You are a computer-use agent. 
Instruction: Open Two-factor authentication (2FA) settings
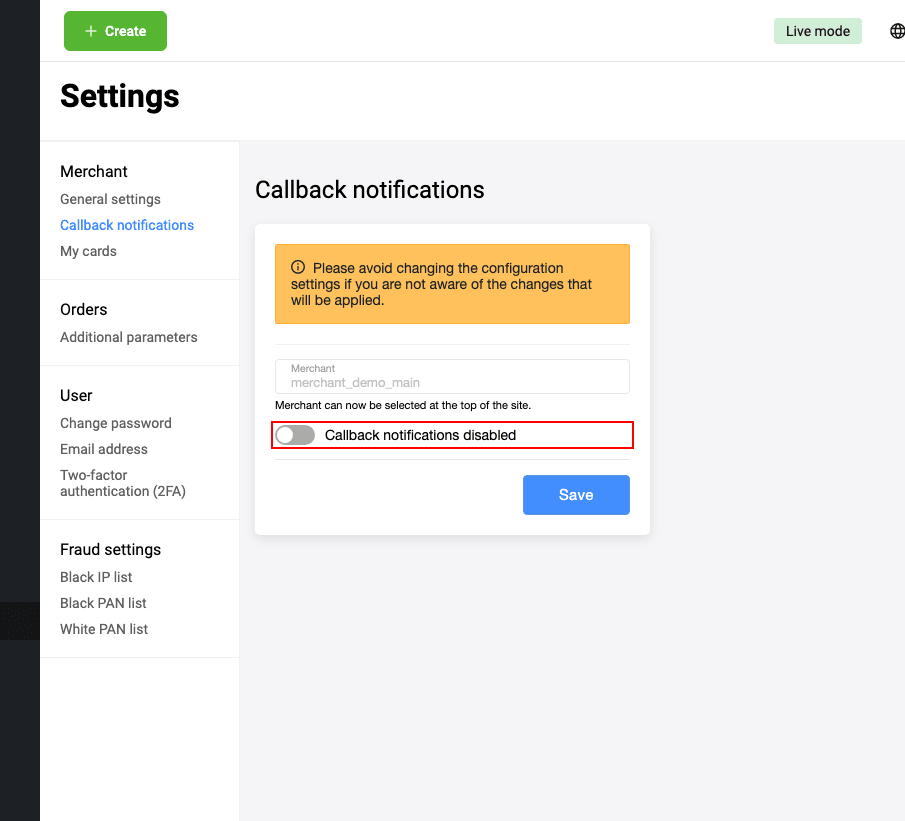coord(123,483)
